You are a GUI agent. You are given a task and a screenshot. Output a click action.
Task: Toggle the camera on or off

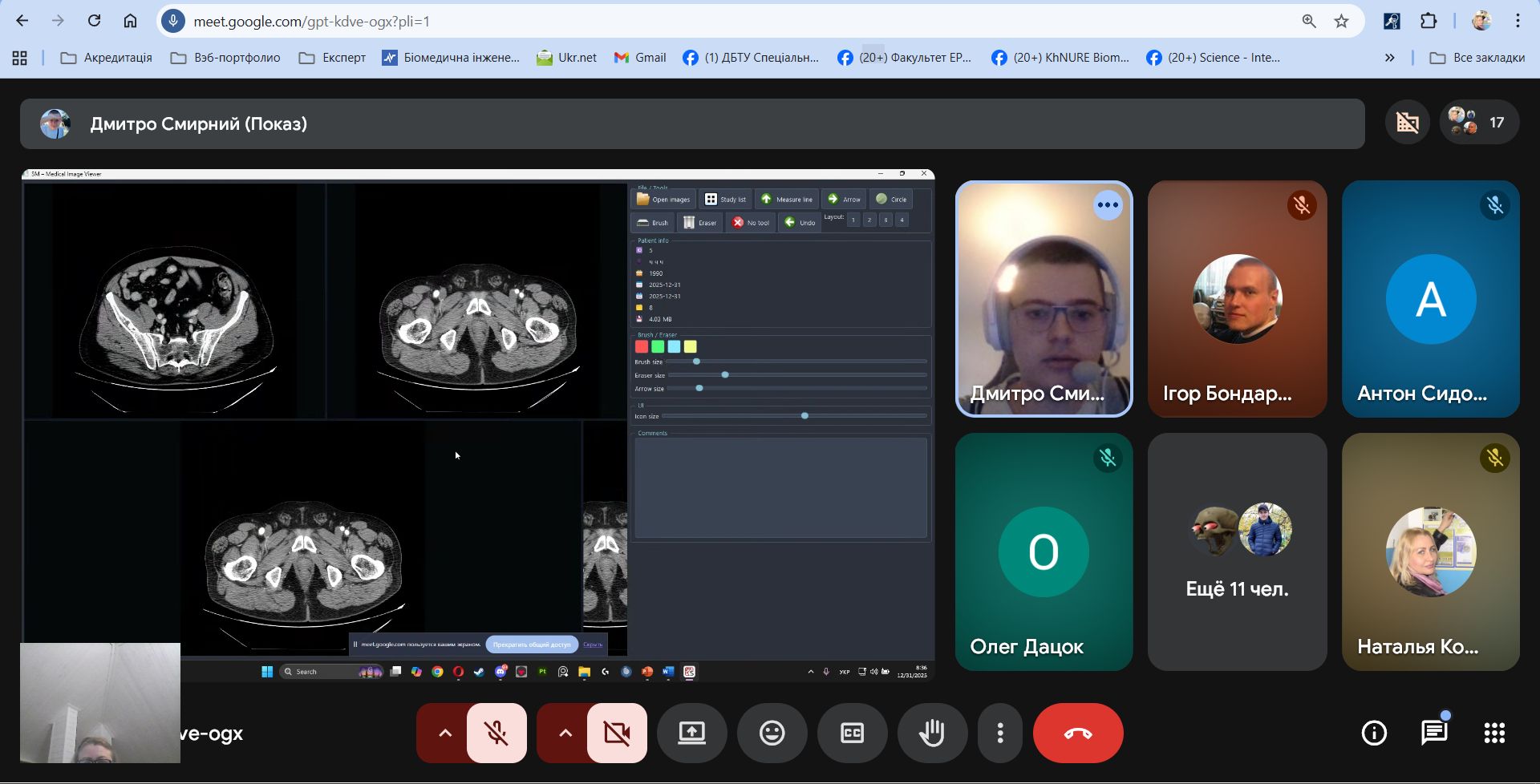[617, 733]
